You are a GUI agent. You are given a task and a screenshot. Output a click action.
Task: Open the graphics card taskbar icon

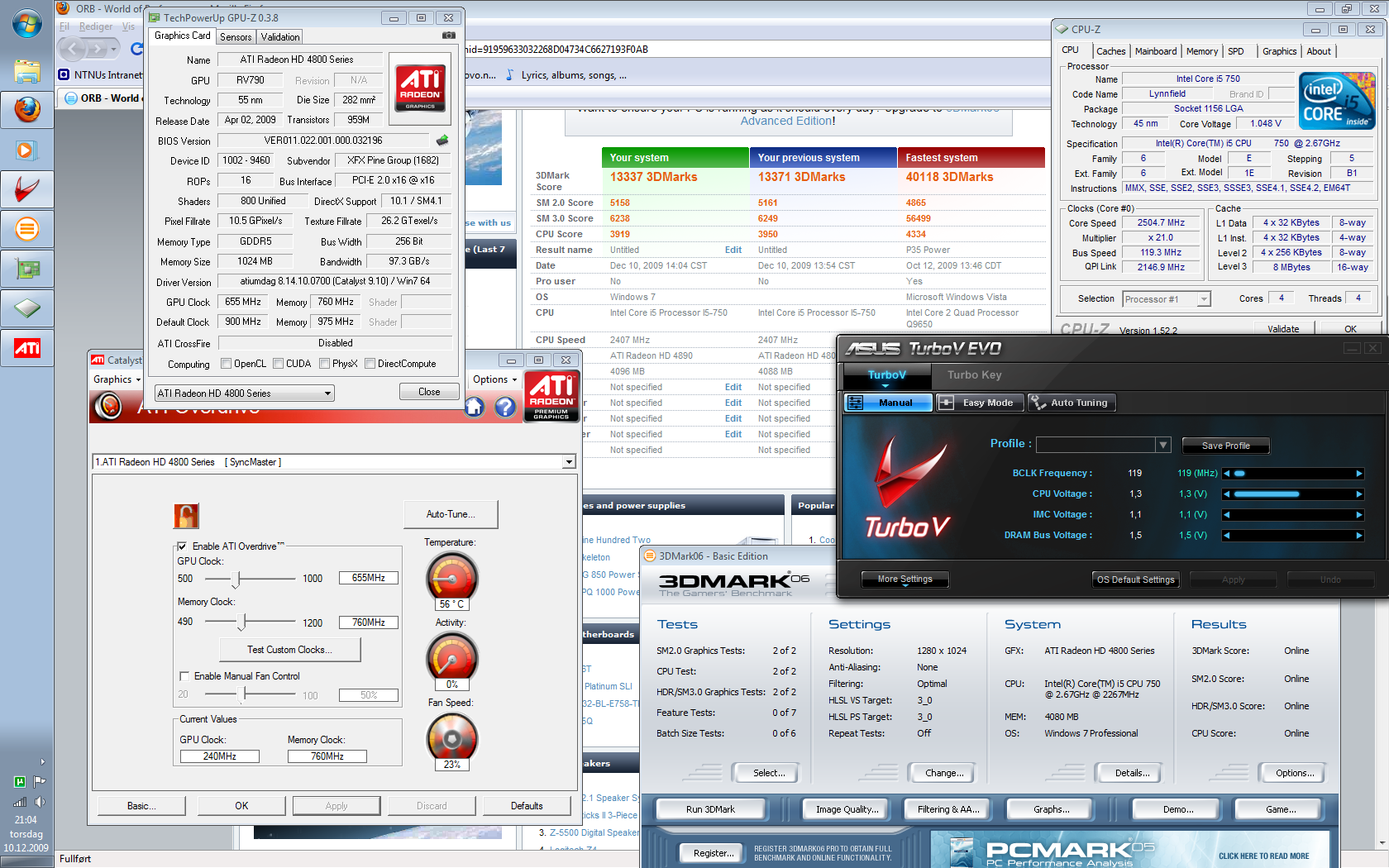pos(26,269)
